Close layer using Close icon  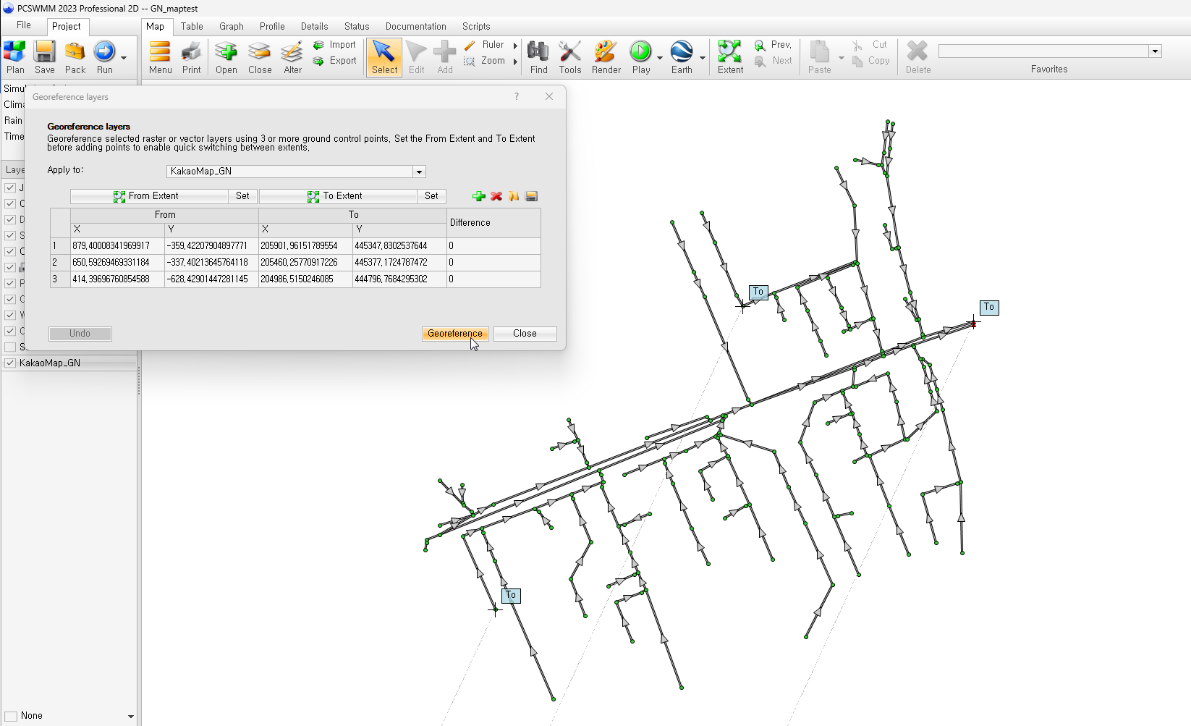point(260,57)
